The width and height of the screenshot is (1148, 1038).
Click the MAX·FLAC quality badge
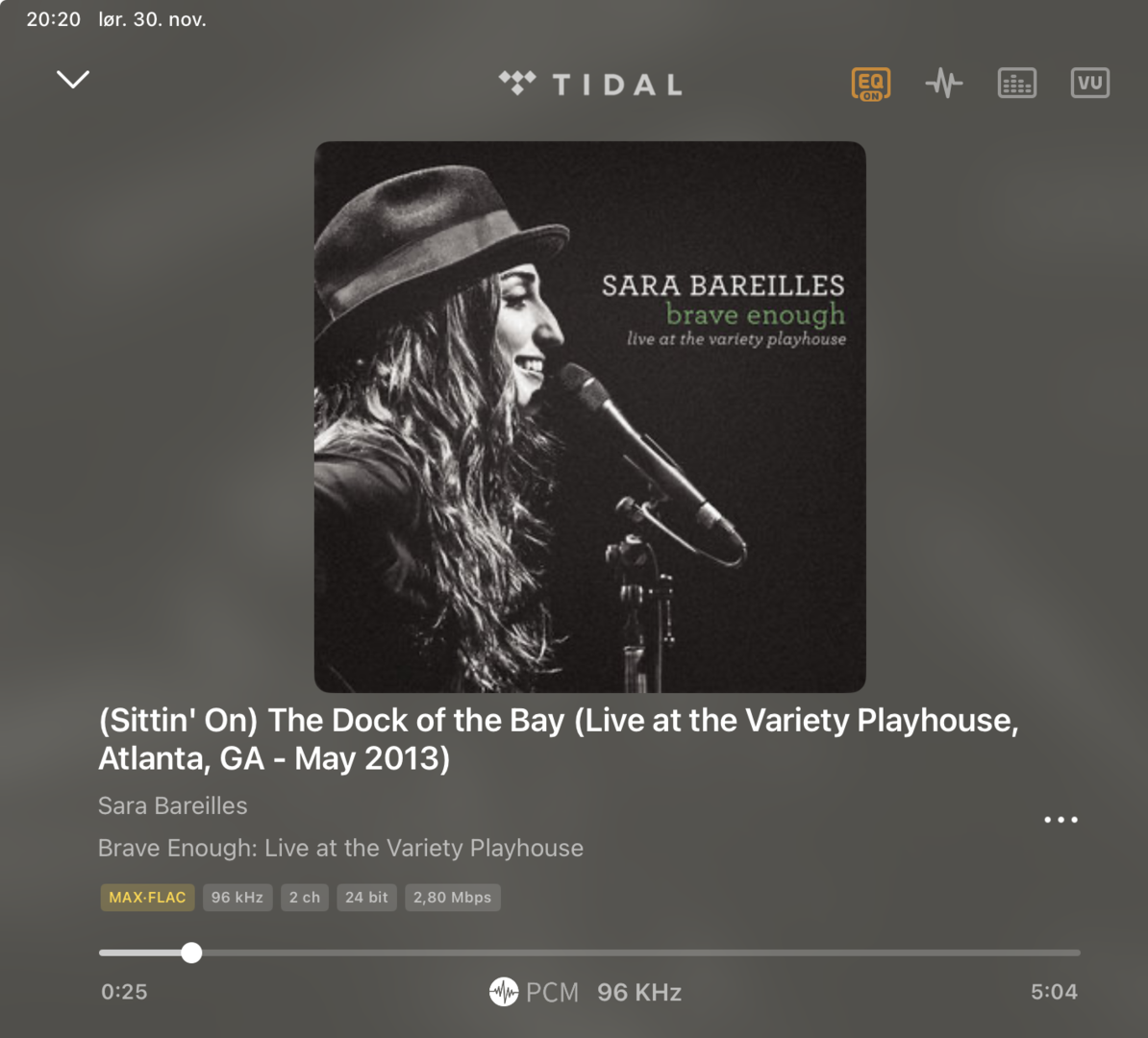[x=147, y=898]
